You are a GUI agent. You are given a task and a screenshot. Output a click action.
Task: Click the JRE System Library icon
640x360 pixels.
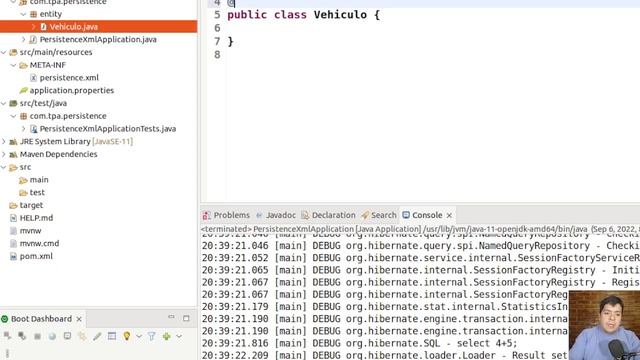coord(13,141)
